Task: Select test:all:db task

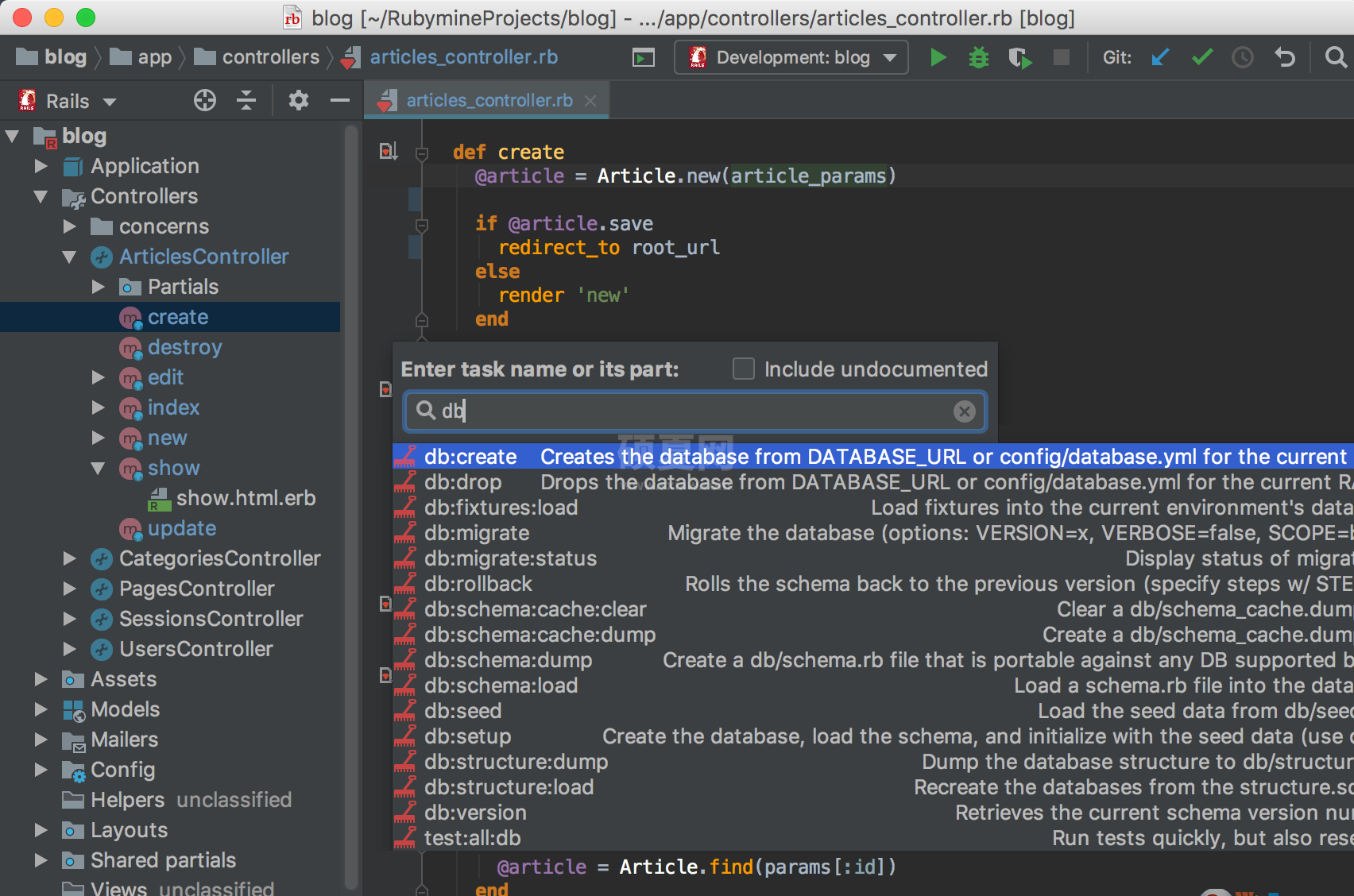Action: point(873,838)
